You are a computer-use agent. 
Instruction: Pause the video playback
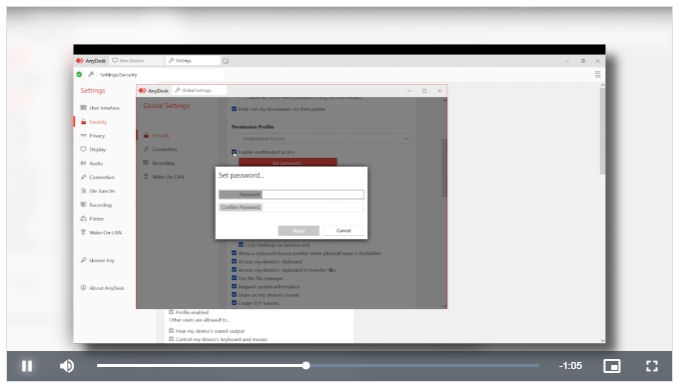[27, 366]
